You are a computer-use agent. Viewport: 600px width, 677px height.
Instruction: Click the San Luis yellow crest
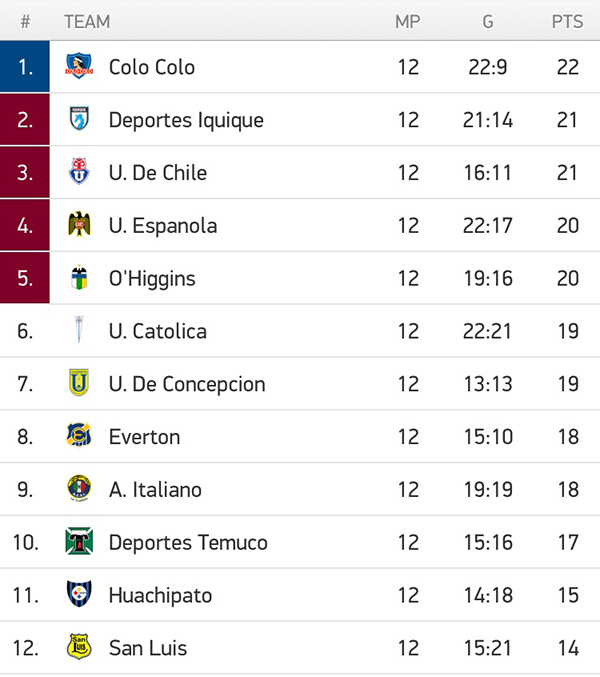click(79, 646)
